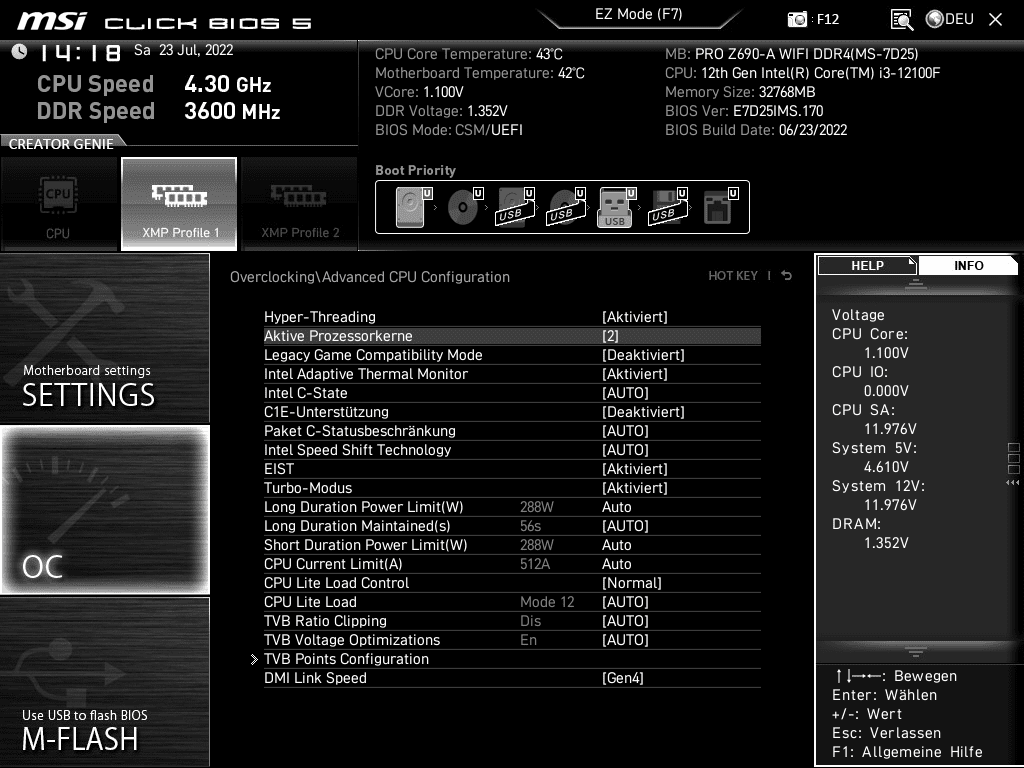Select the optical disc boot device icon

pos(464,207)
